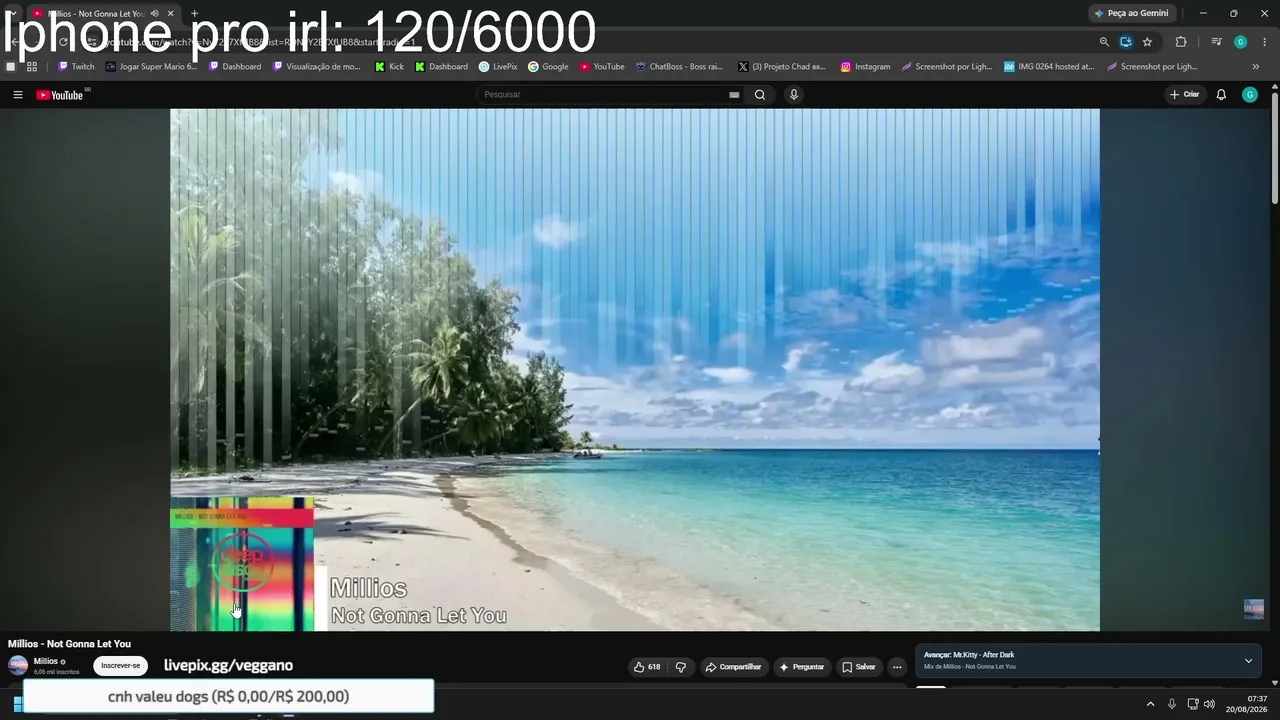Open the Google bookmark

pyautogui.click(x=548, y=67)
